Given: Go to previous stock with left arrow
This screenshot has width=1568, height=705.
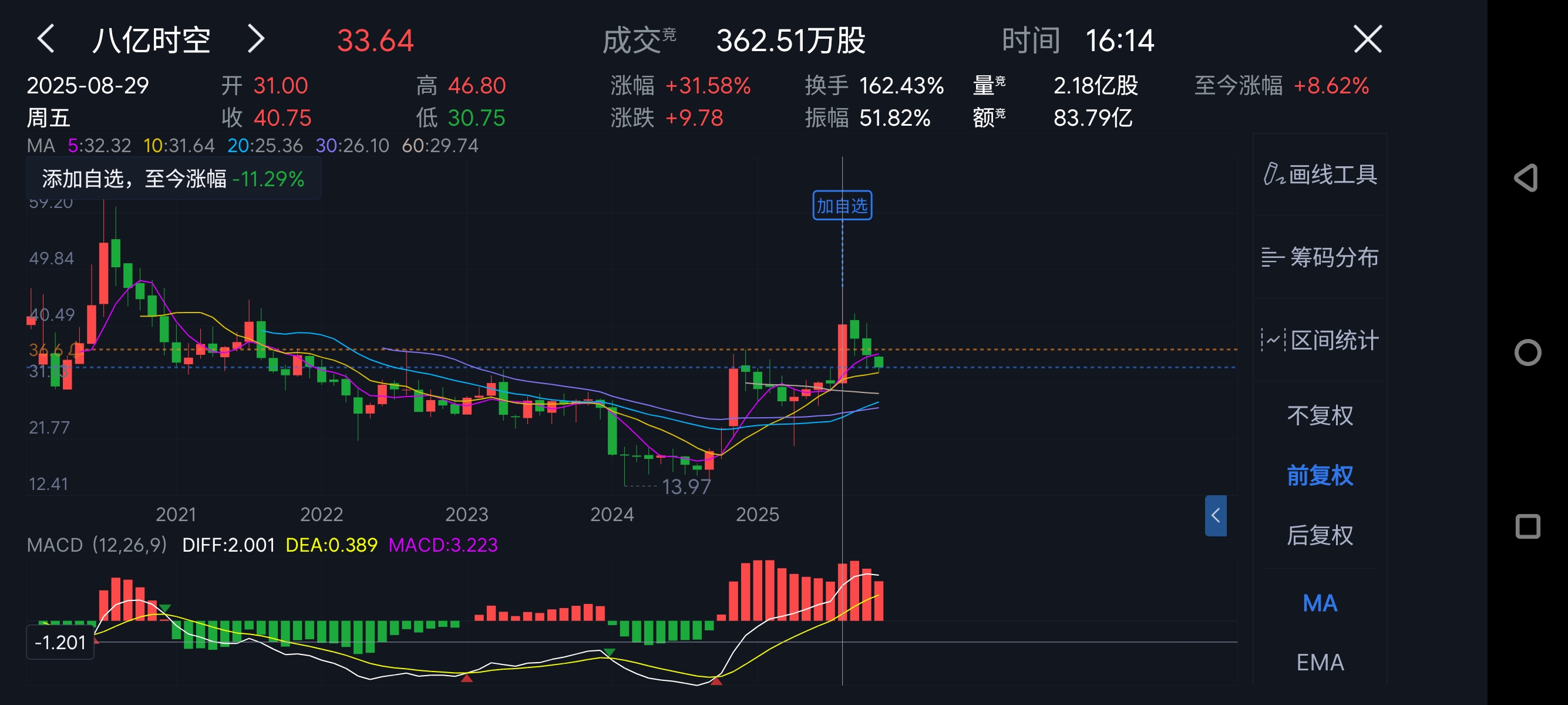Looking at the screenshot, I should coord(46,39).
